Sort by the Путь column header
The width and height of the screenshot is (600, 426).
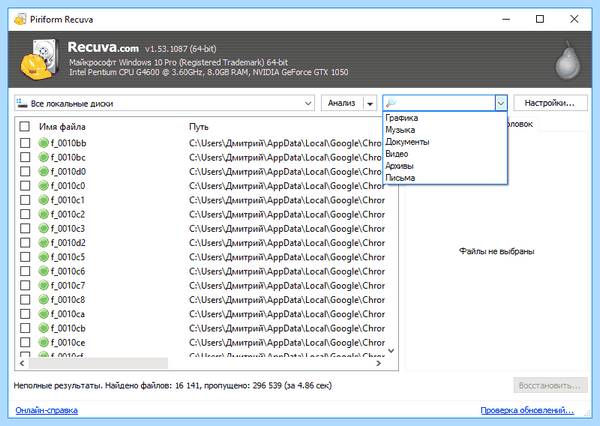199,127
